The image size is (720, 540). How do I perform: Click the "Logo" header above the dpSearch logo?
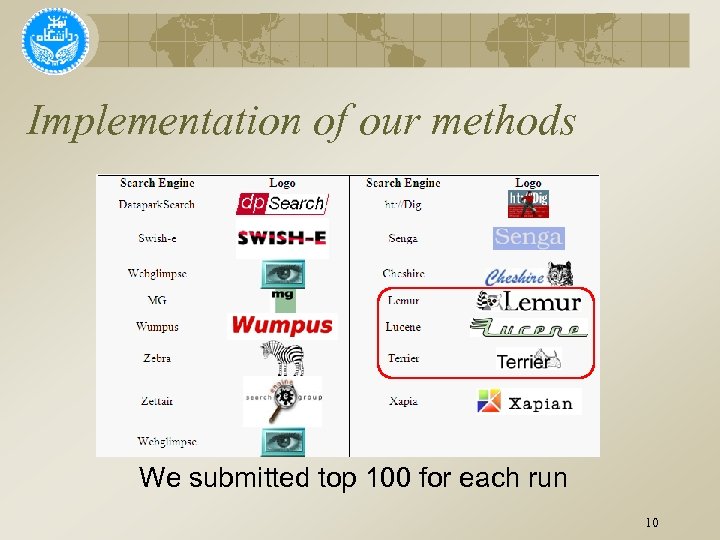click(x=282, y=183)
